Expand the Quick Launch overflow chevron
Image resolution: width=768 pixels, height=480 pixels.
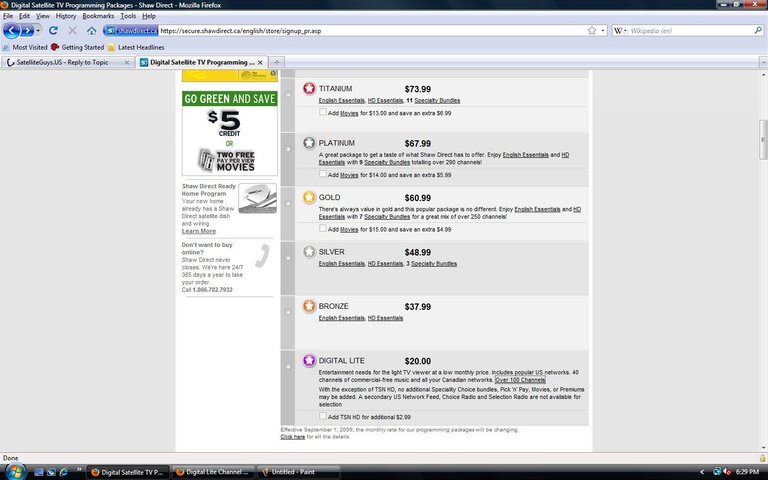click(79, 471)
